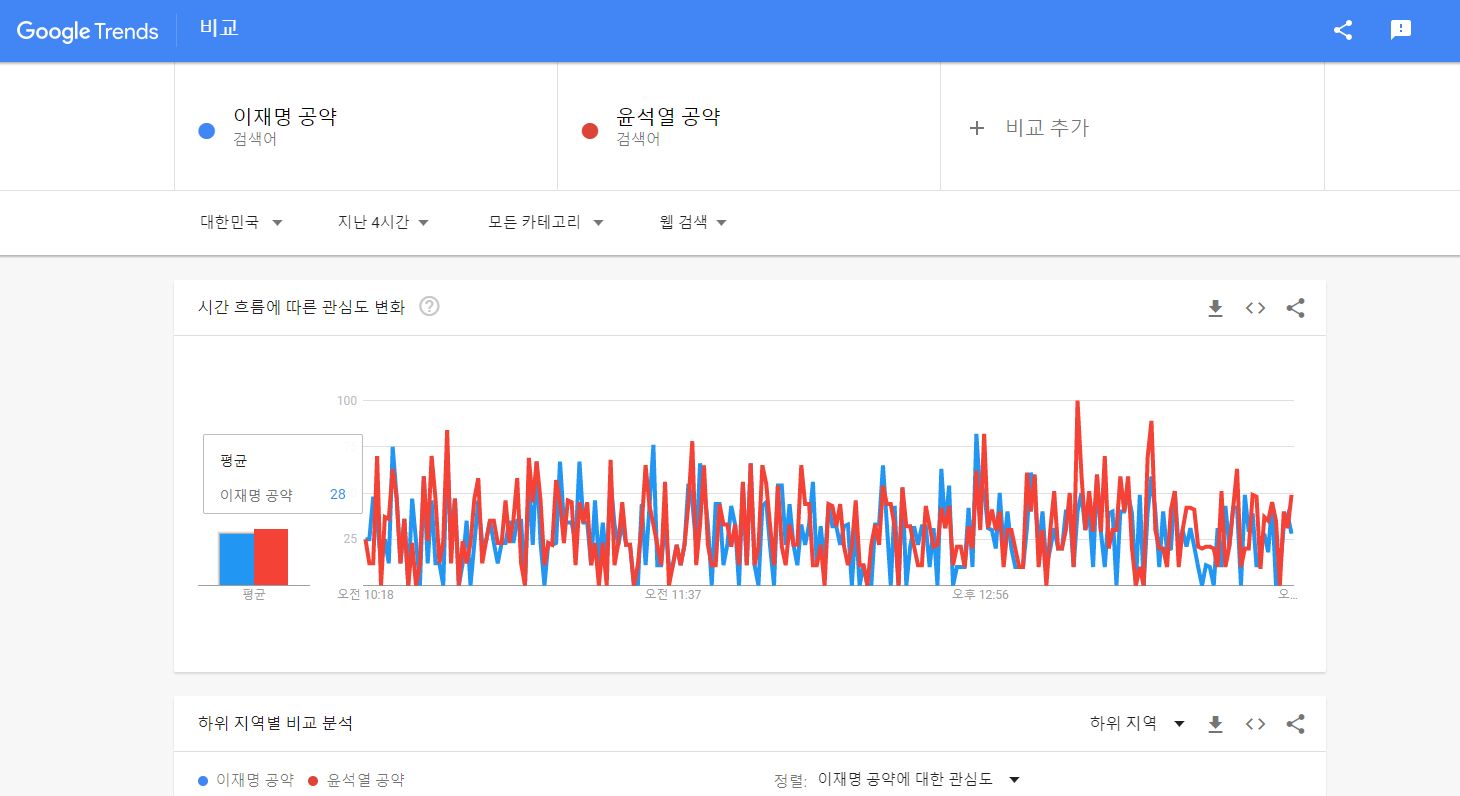The image size is (1460, 796).
Task: Open the 웹 검색 search type dropdown
Action: click(x=693, y=222)
